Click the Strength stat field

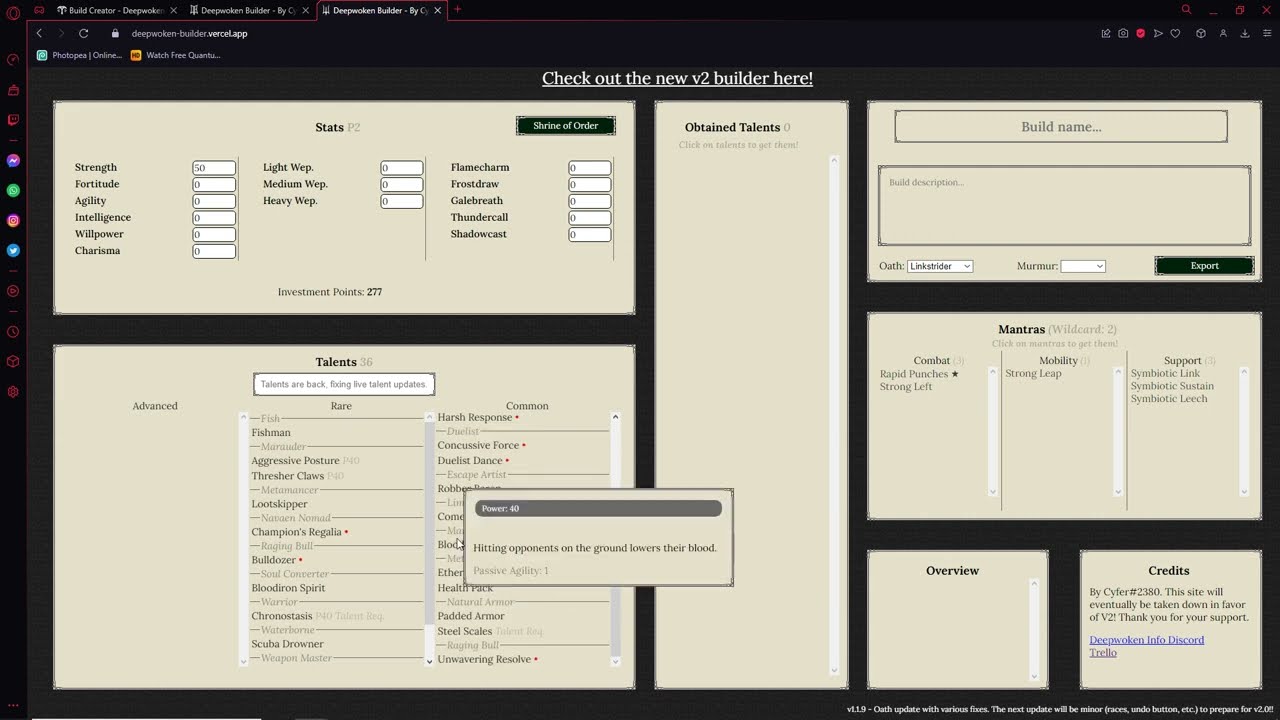coord(214,168)
